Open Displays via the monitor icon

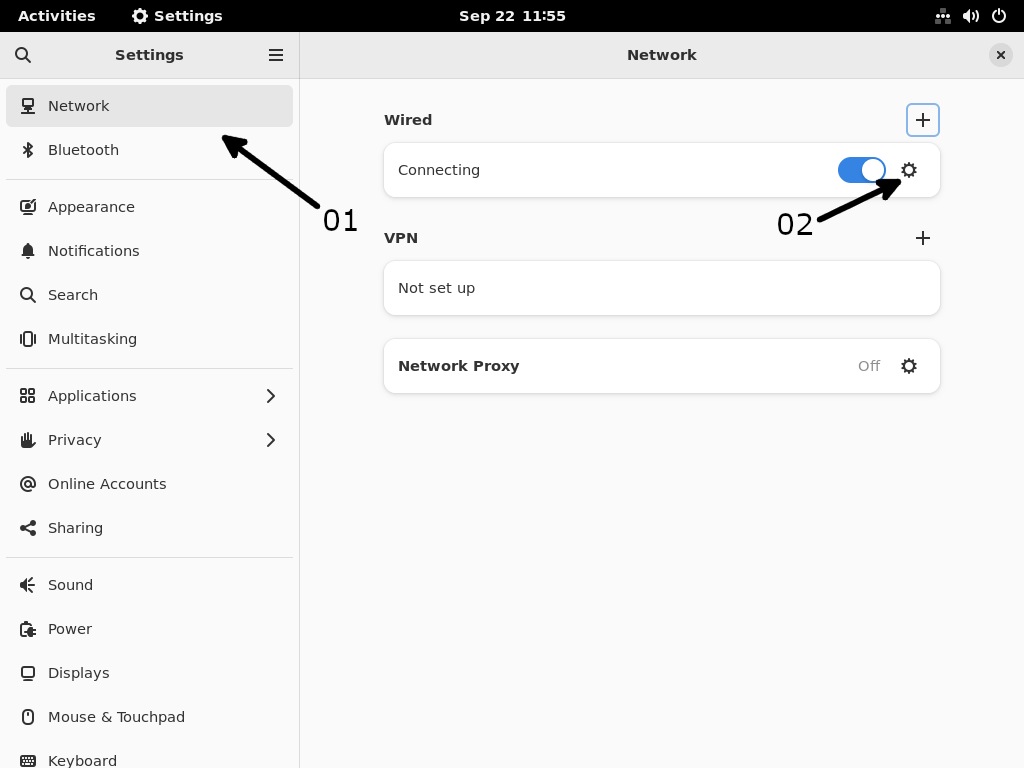click(28, 672)
